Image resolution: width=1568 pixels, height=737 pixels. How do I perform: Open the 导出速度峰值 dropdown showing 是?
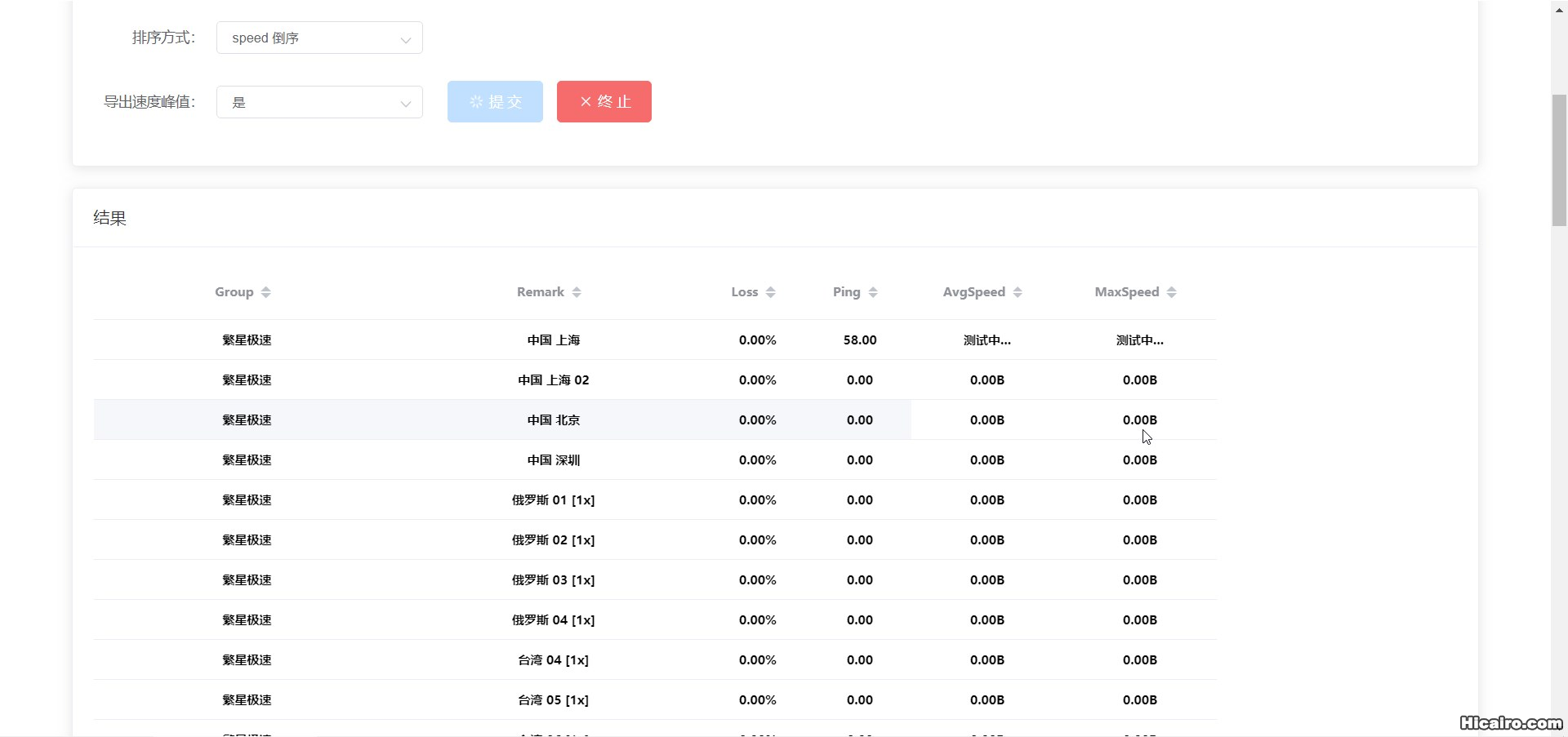(318, 103)
